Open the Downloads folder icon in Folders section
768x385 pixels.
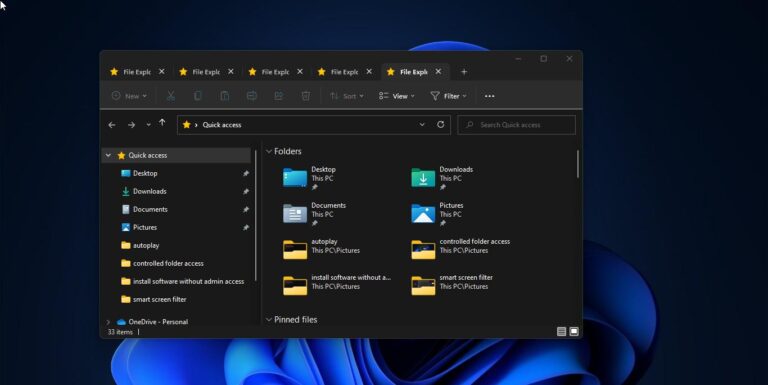tap(423, 177)
